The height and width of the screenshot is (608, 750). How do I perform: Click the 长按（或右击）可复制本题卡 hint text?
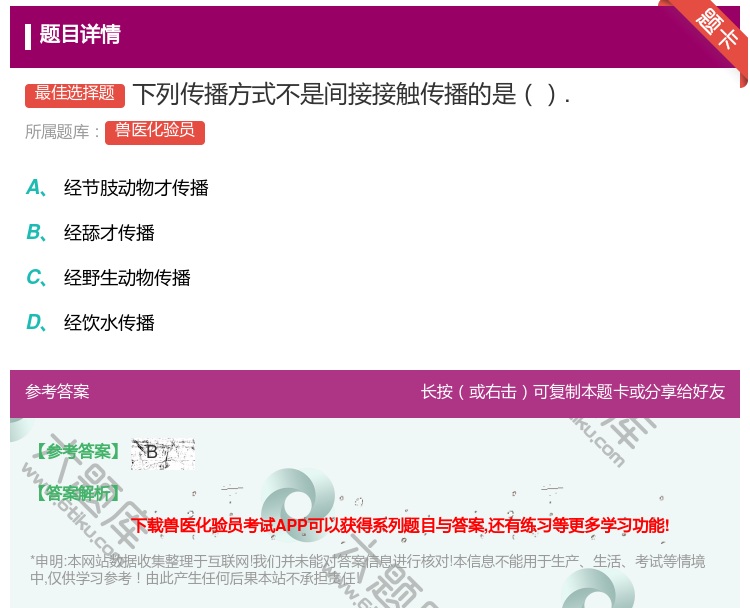pos(573,392)
